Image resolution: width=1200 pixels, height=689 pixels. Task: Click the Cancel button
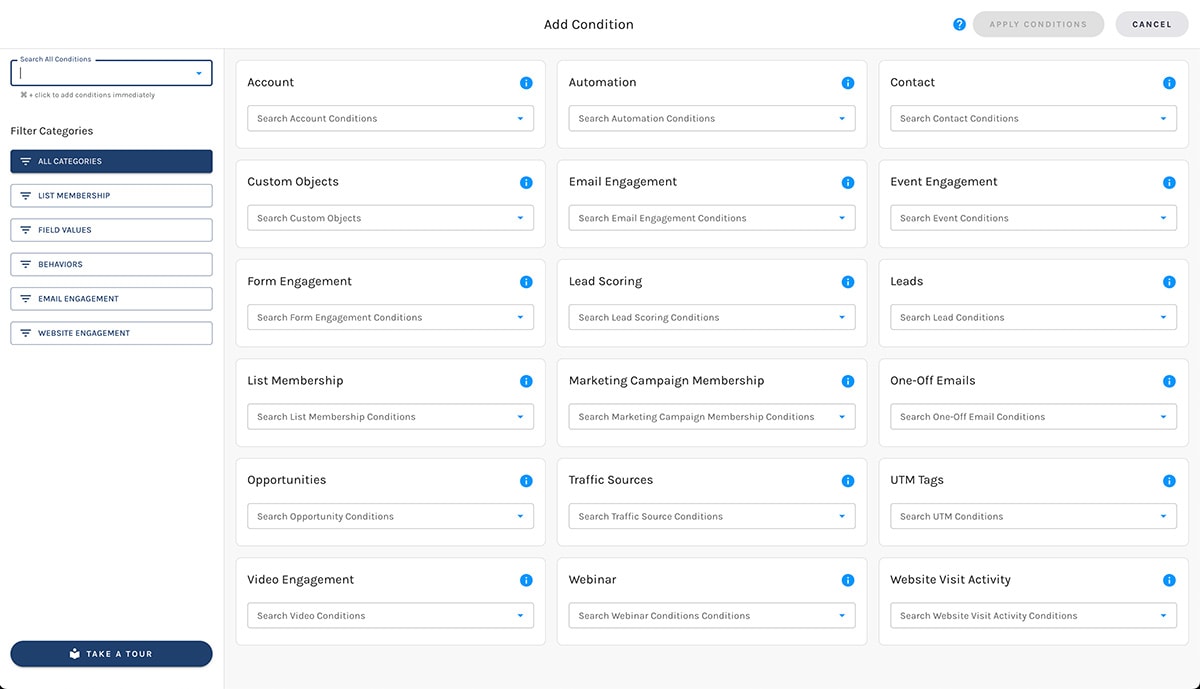(1151, 24)
